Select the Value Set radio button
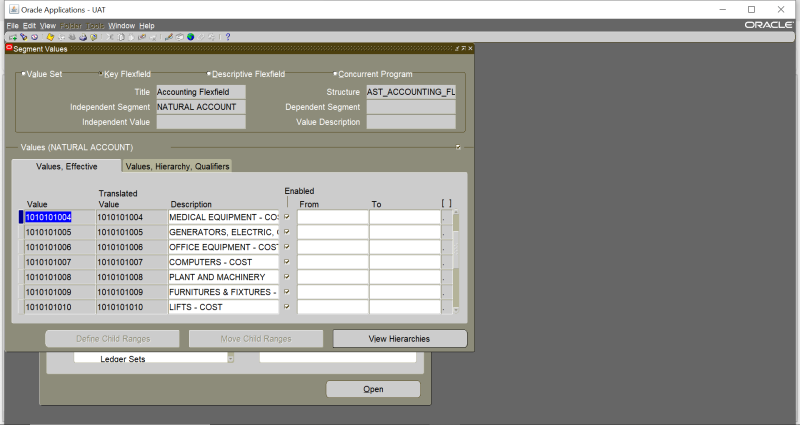800x425 pixels. click(23, 74)
